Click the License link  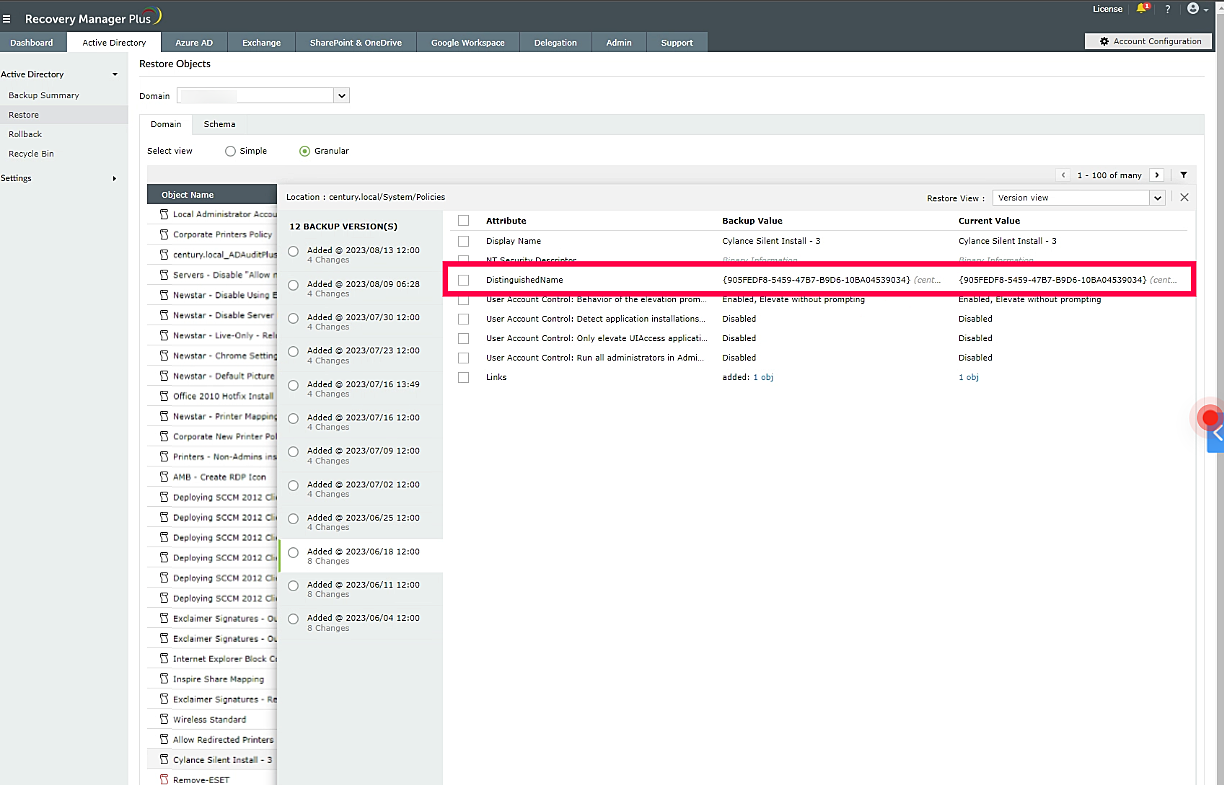[x=1107, y=9]
